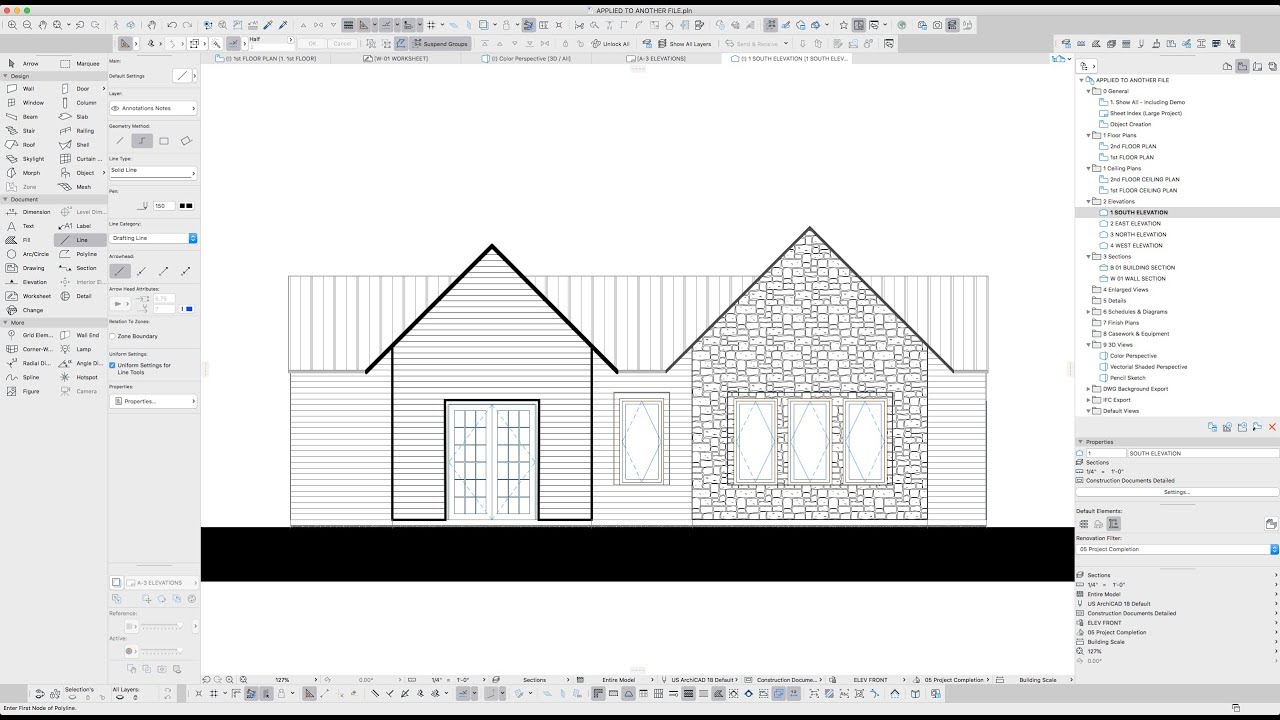
Task: Click the pen weight 150 field
Action: 162,206
